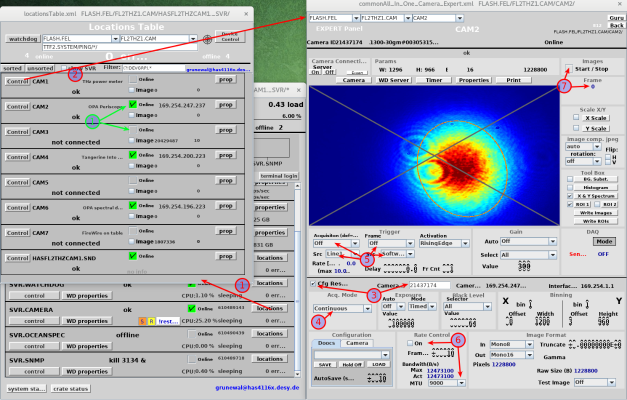Screen dimensions: 627x400
Task: Enable the Images Start / Stop checkbox
Action: point(570,69)
